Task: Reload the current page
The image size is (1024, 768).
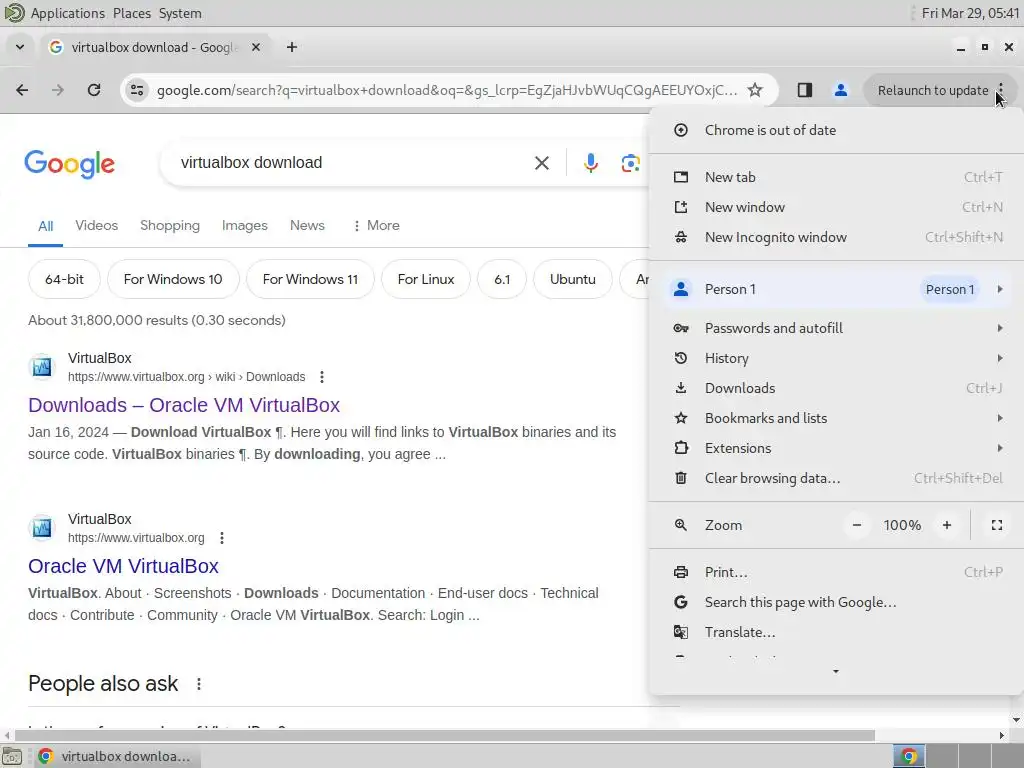Action: 93,90
